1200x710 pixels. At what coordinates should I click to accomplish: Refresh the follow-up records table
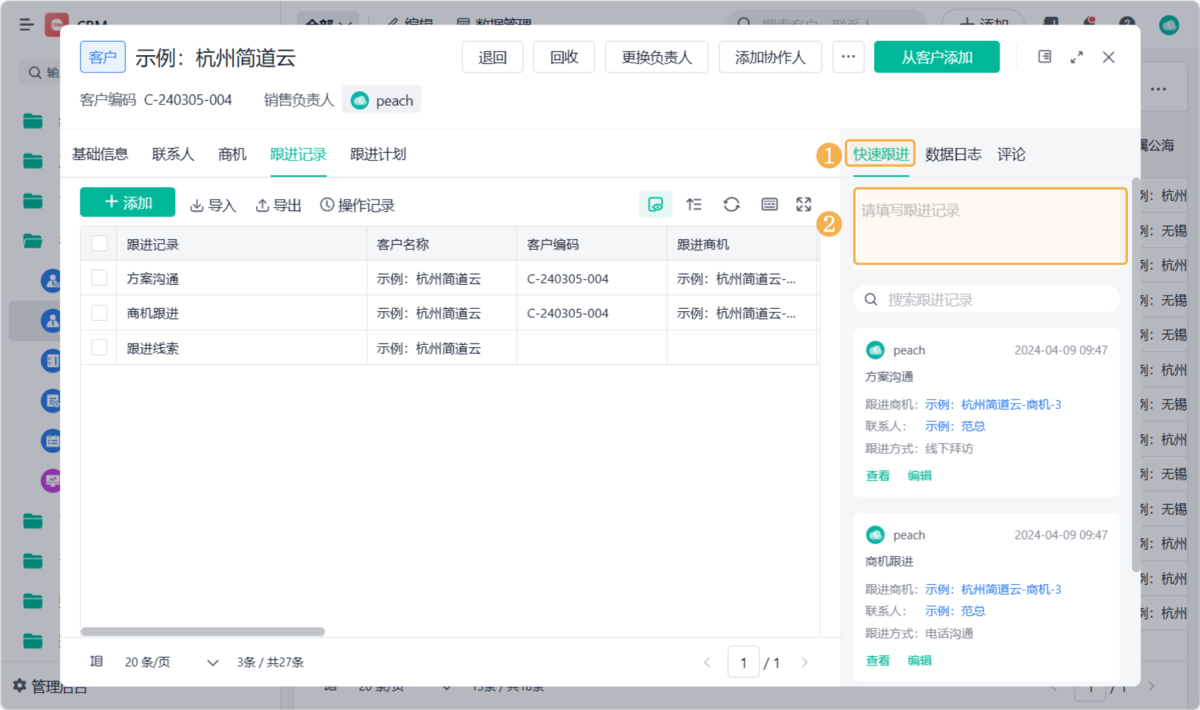click(732, 204)
